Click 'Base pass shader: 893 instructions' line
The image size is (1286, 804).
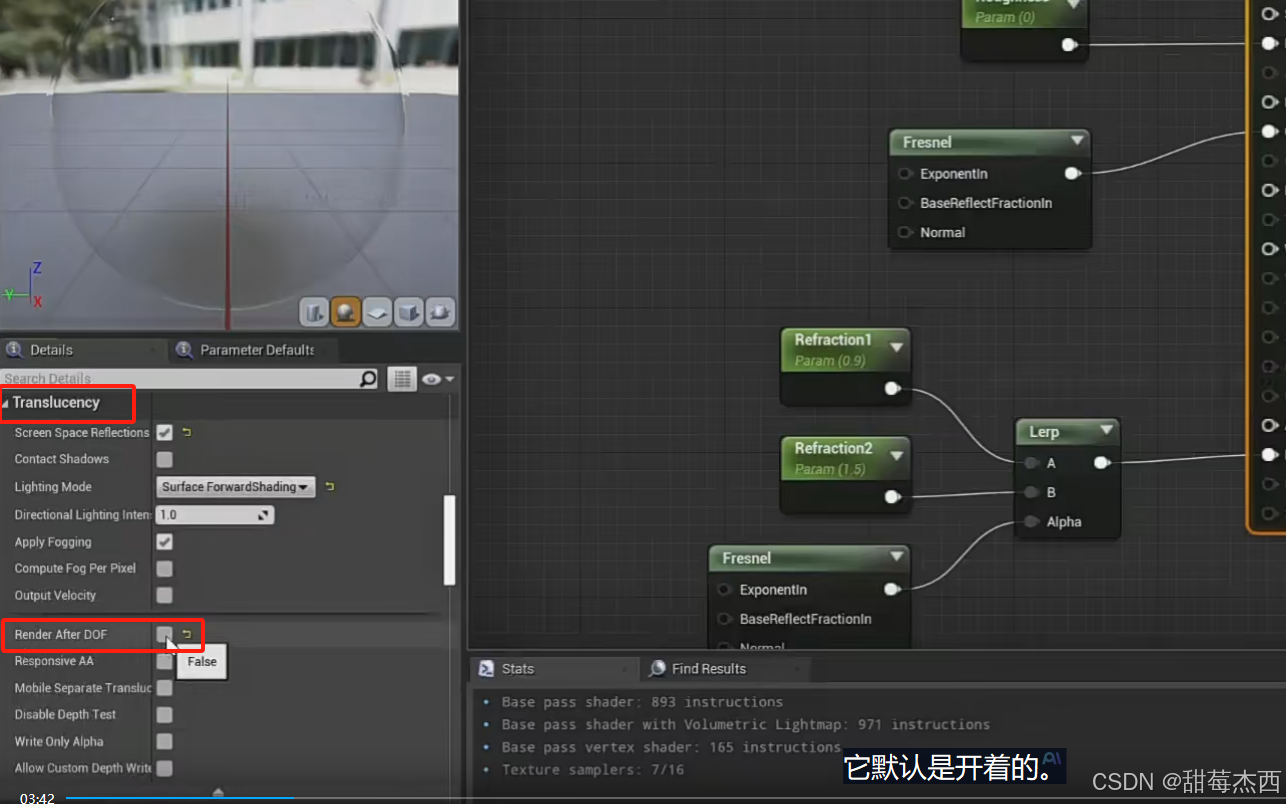tap(642, 702)
